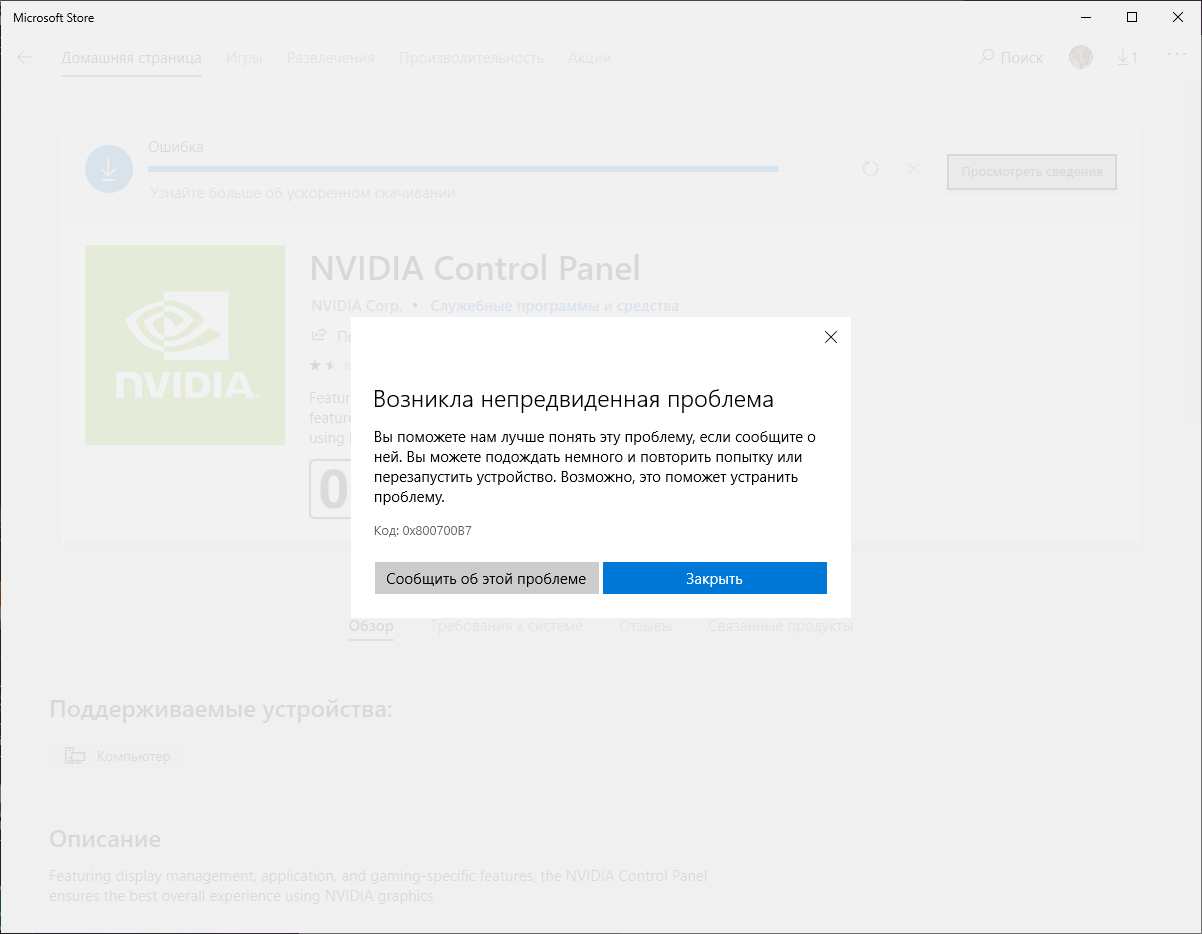Open the NVIDIA Corp. publisher link
The width and height of the screenshot is (1202, 934).
point(356,306)
